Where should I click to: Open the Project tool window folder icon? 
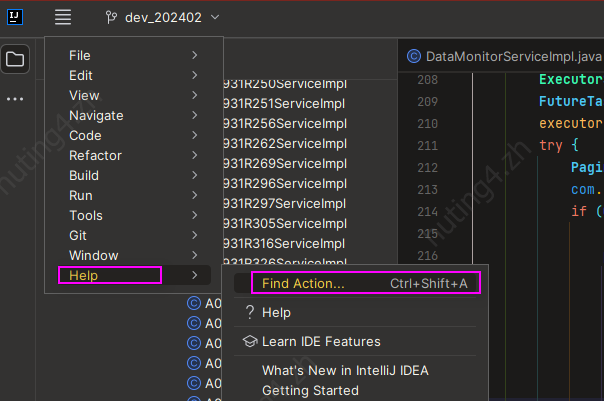tap(15, 60)
